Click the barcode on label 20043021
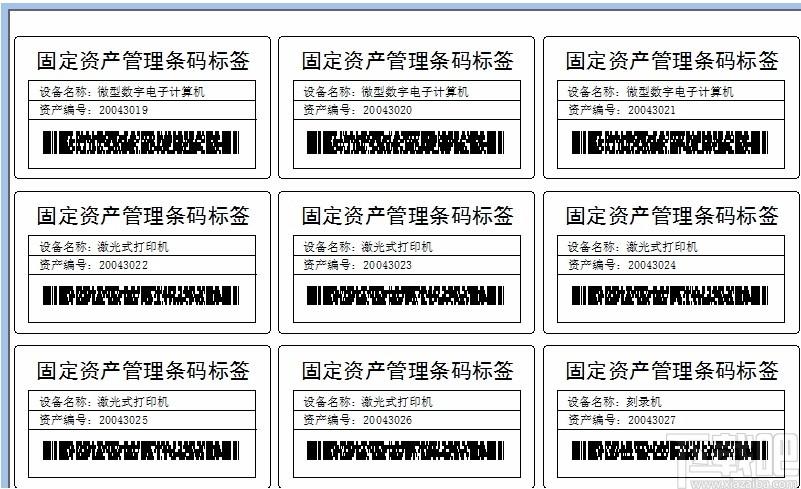The image size is (801, 489). [669, 142]
